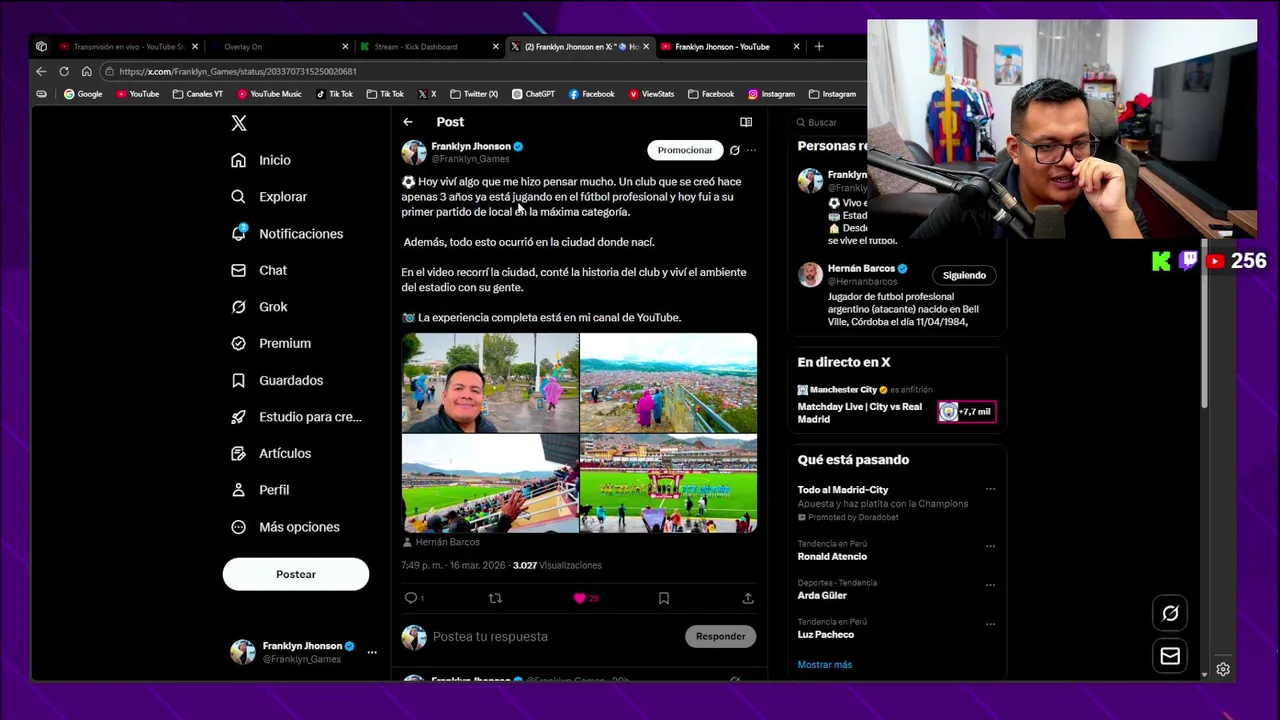Click the browser home icon

(x=86, y=71)
